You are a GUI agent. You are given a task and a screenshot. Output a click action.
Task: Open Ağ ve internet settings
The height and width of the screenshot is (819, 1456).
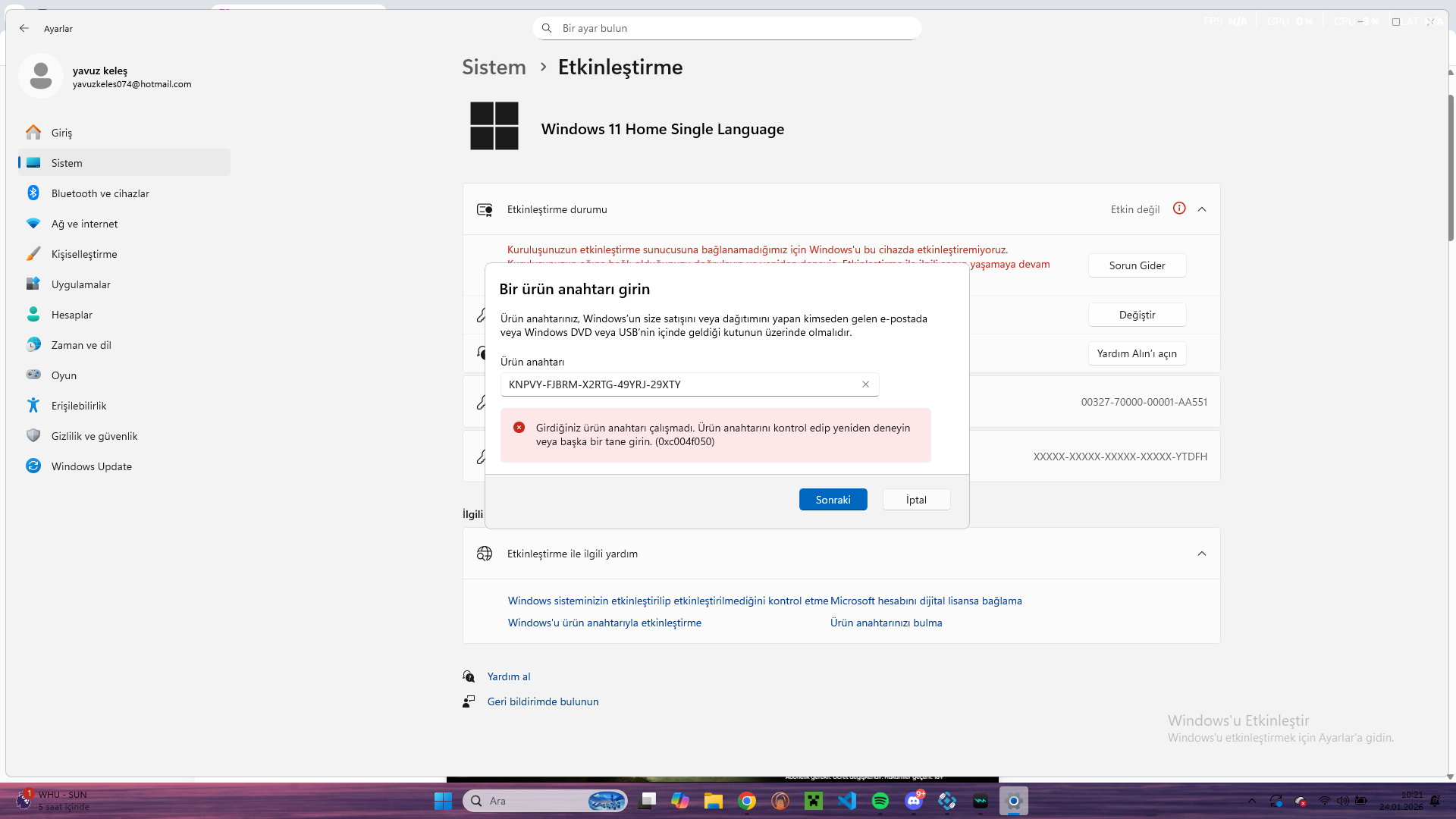pos(124,224)
